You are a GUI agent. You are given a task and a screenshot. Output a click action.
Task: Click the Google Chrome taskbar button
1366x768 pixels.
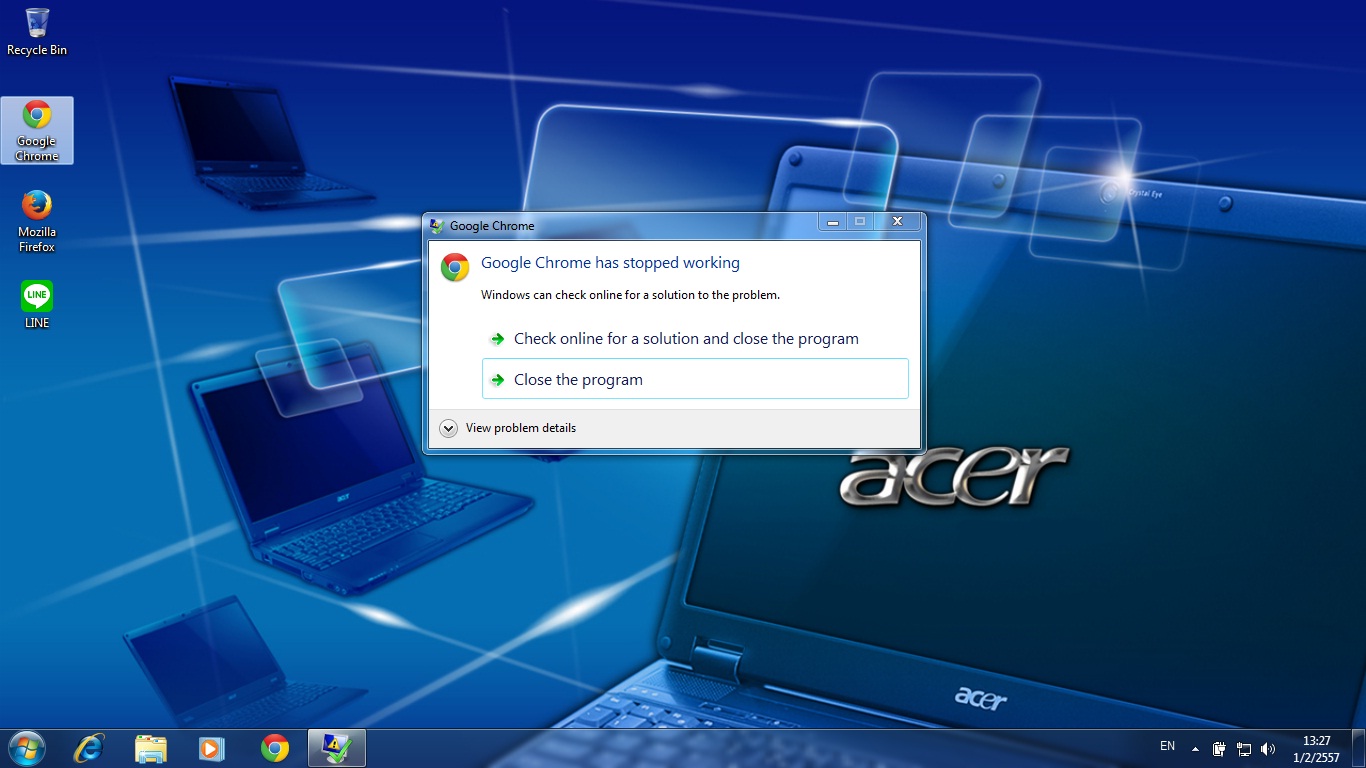[275, 748]
